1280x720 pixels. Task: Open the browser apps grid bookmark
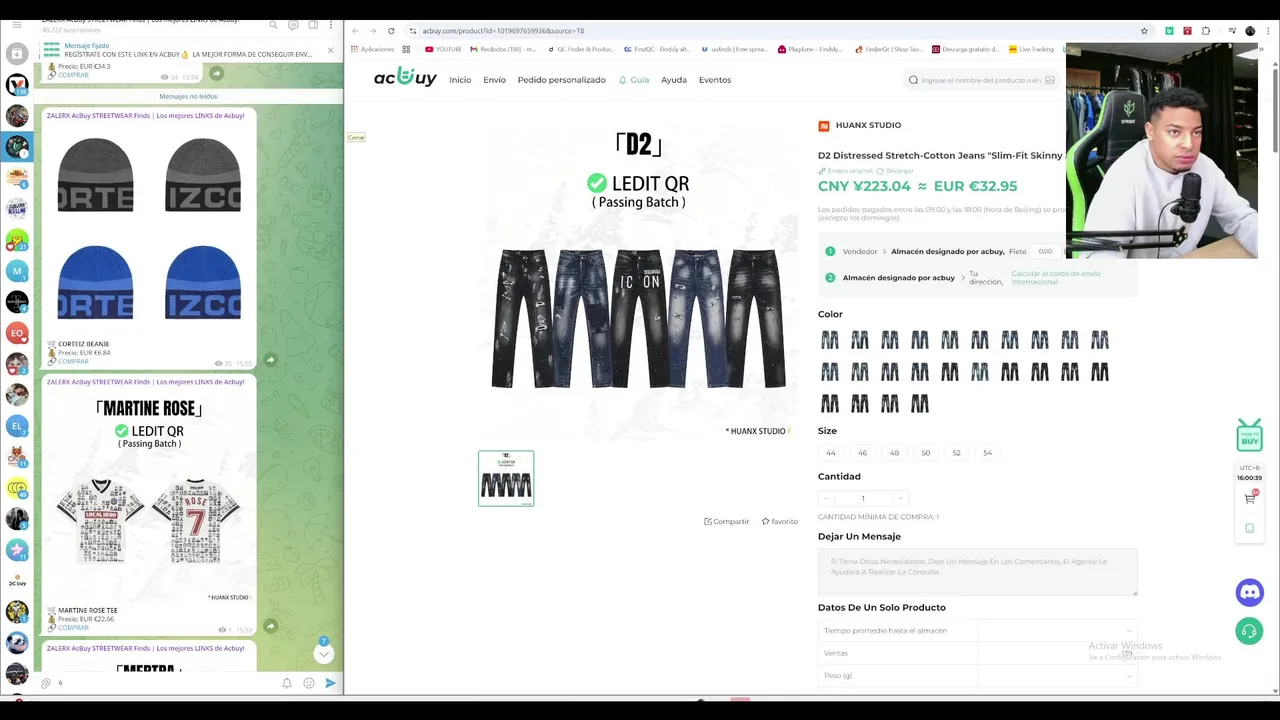407,49
